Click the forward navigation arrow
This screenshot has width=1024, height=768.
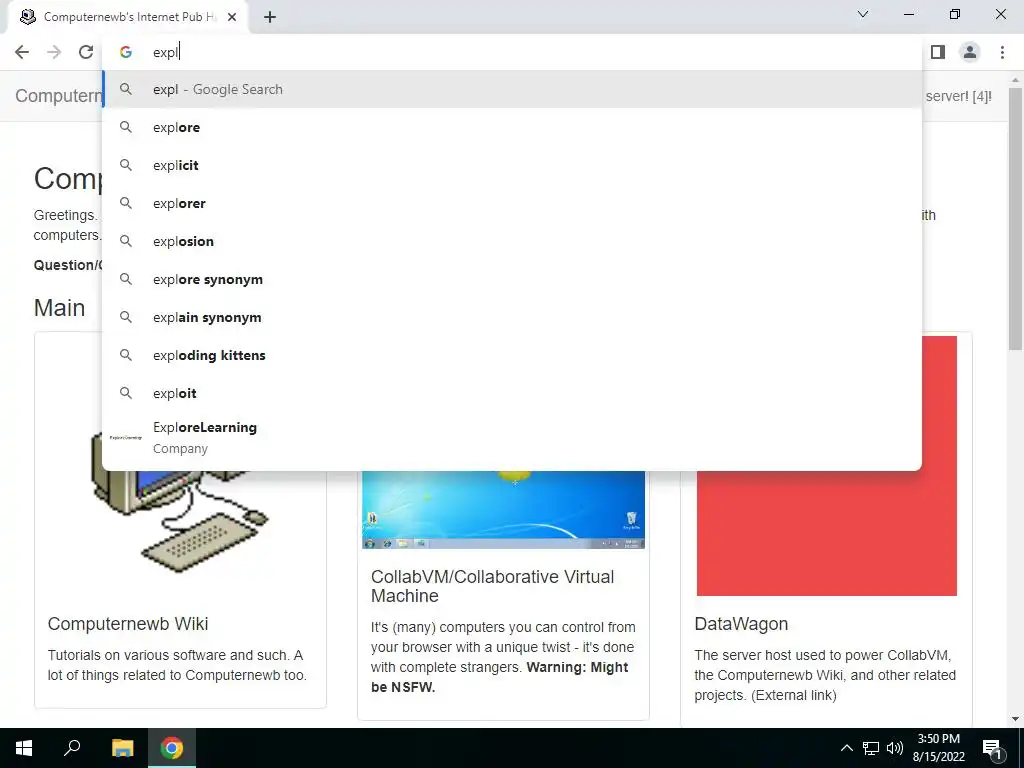coord(54,52)
